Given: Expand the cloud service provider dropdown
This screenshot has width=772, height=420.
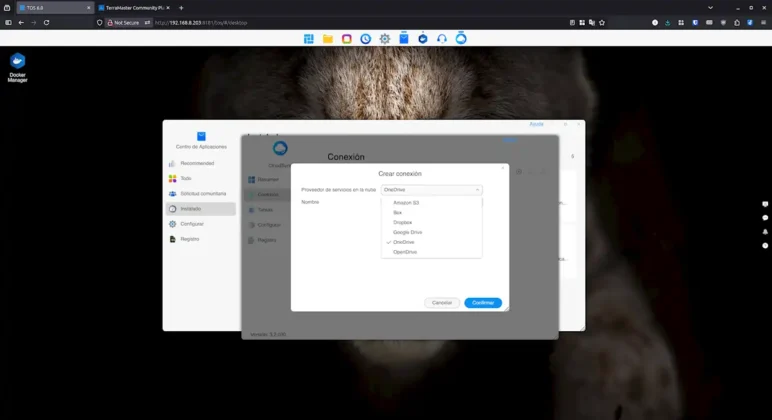Looking at the screenshot, I should pyautogui.click(x=431, y=189).
